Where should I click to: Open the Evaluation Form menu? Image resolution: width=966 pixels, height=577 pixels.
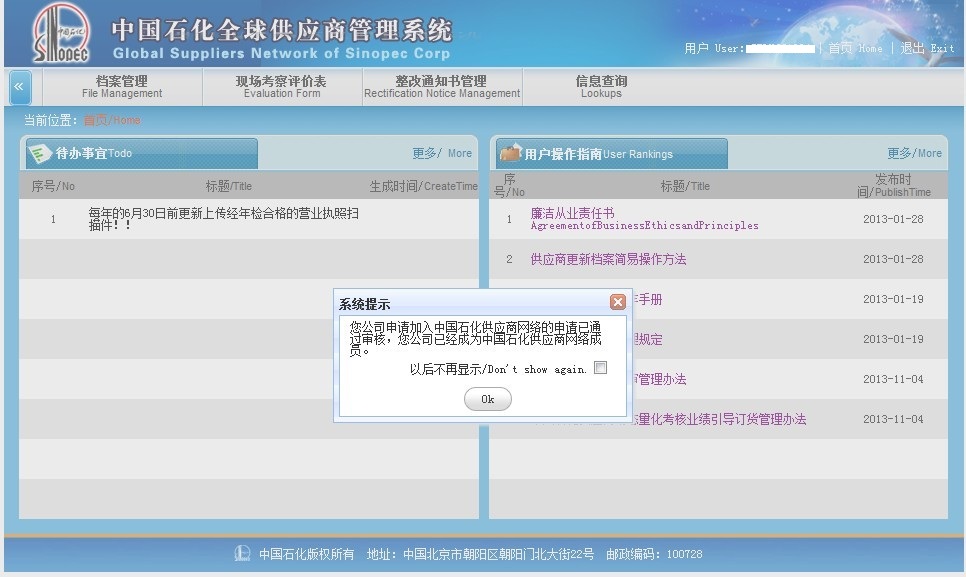(281, 87)
